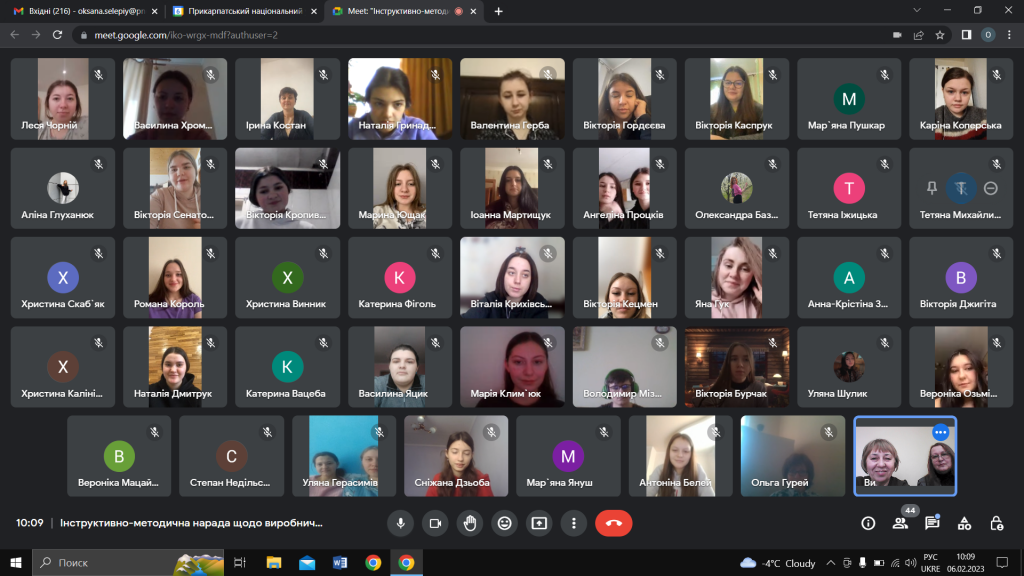This screenshot has width=1024, height=576.
Task: Open Meet more options three-dot menu
Action: [x=573, y=522]
